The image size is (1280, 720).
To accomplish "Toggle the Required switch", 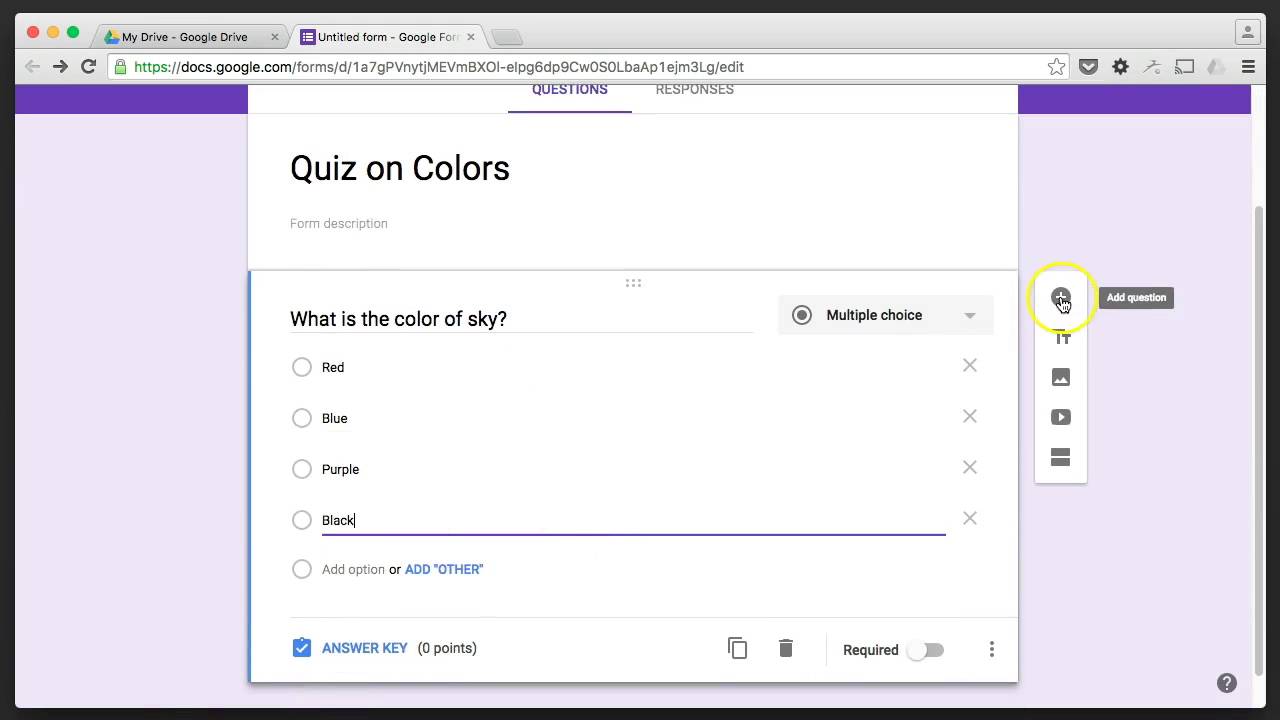I will click(925, 650).
